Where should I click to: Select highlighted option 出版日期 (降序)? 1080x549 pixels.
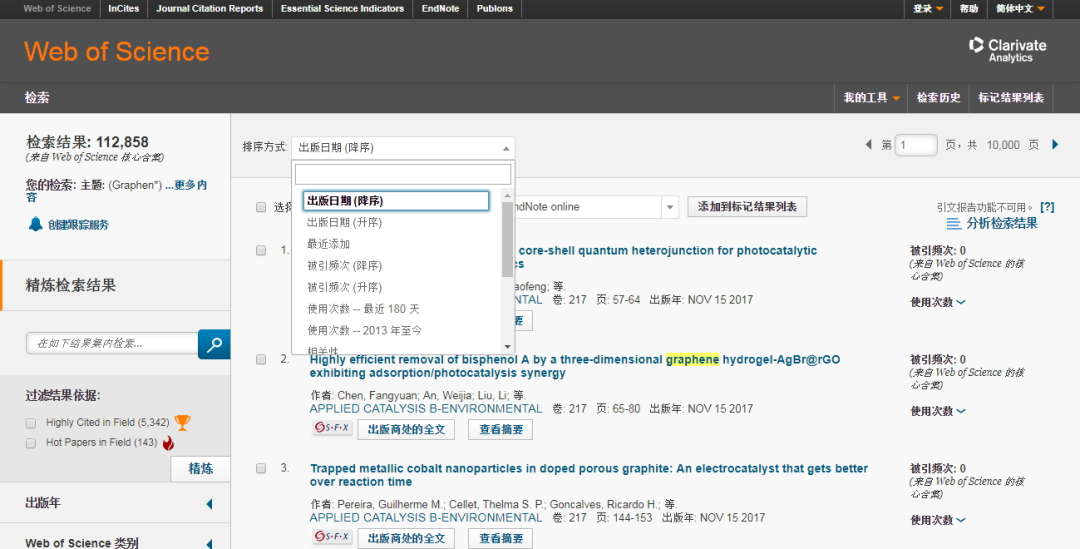pyautogui.click(x=396, y=201)
